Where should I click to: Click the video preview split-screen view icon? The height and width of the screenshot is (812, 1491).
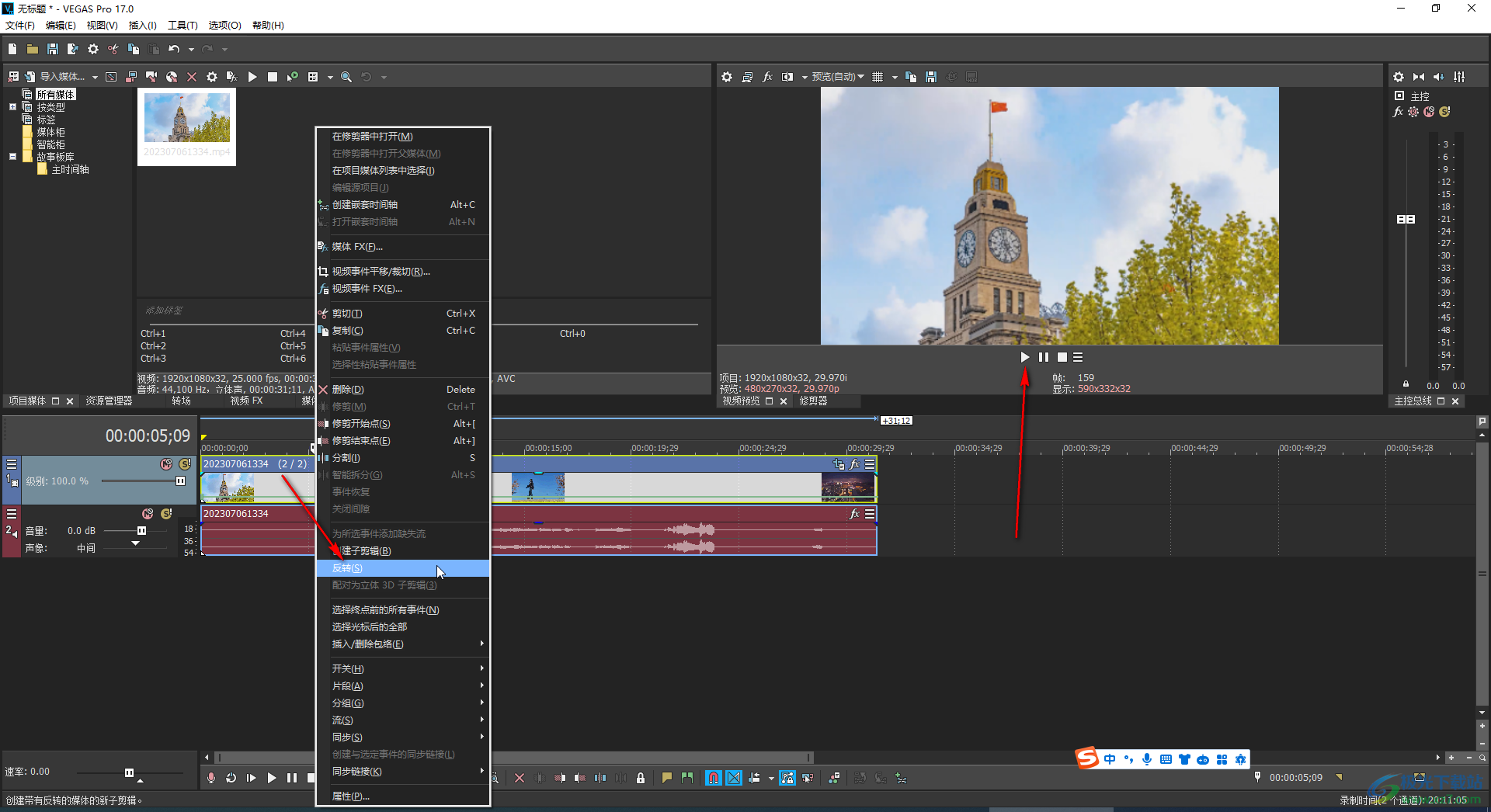787,77
